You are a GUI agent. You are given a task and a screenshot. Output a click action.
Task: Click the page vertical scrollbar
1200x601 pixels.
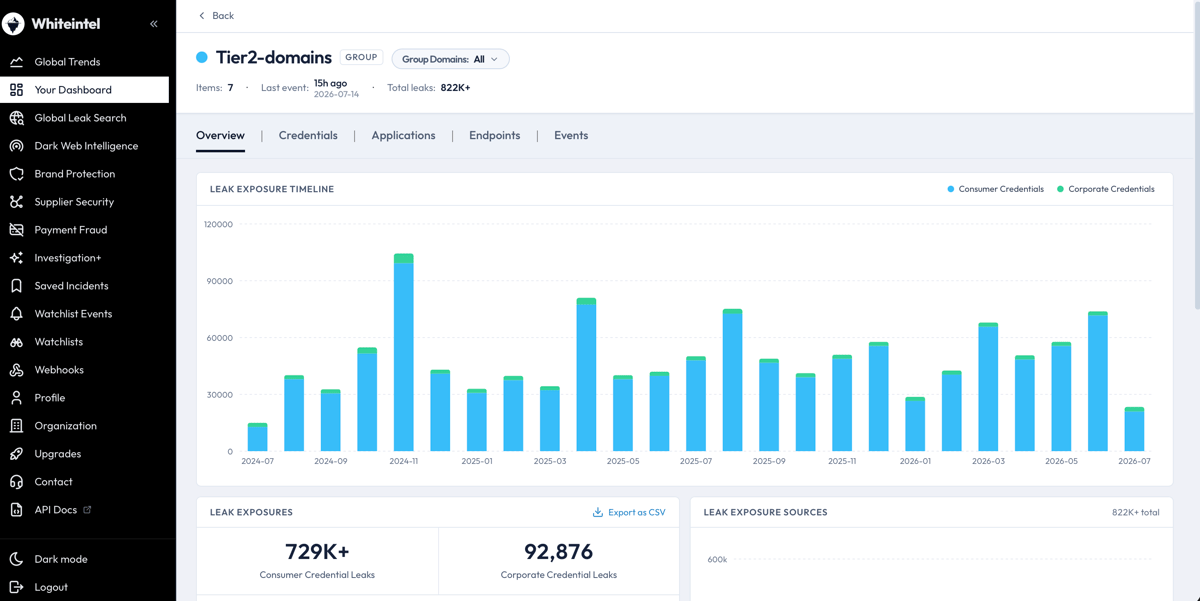pos(1196,155)
